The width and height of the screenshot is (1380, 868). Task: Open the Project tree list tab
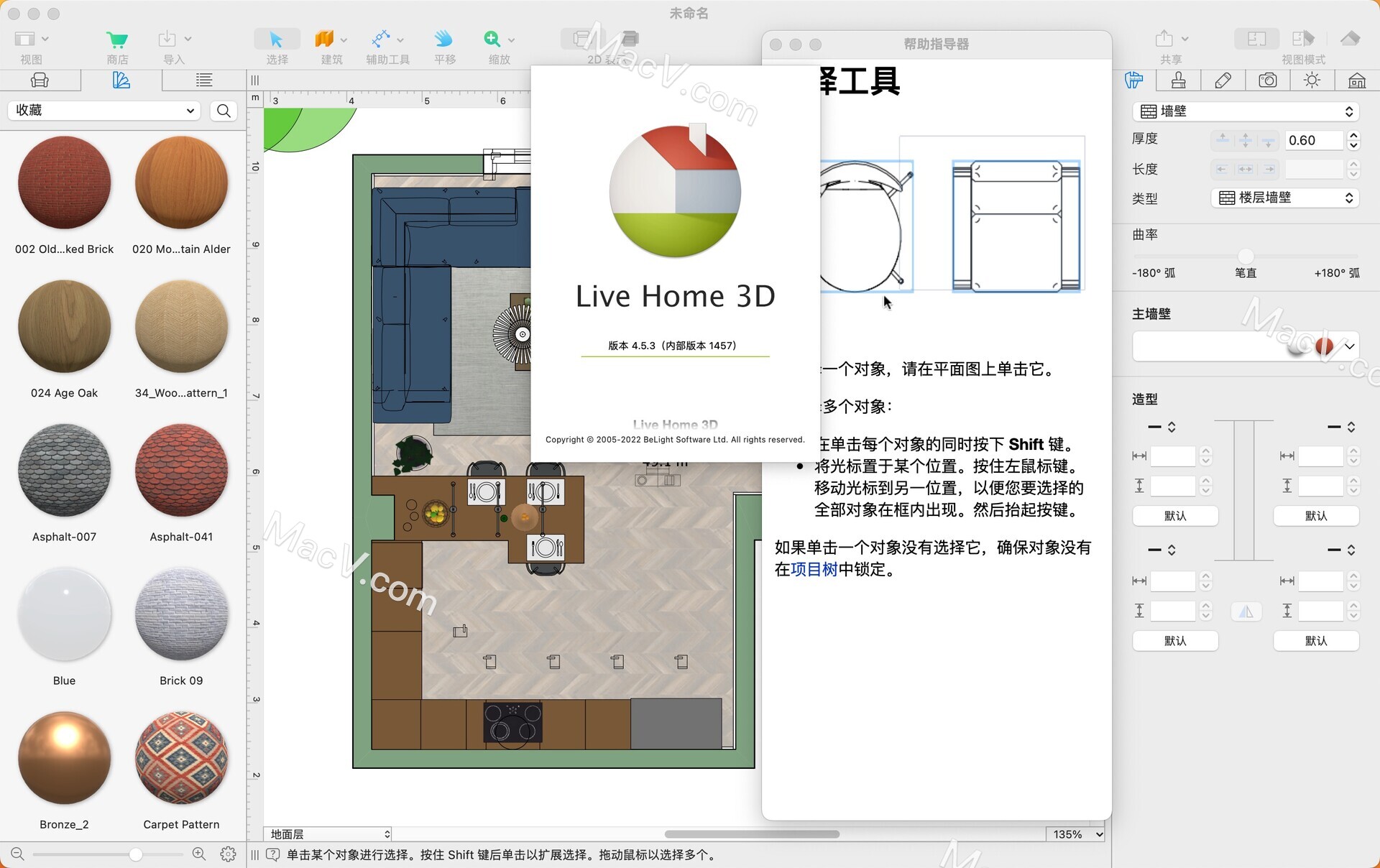204,80
